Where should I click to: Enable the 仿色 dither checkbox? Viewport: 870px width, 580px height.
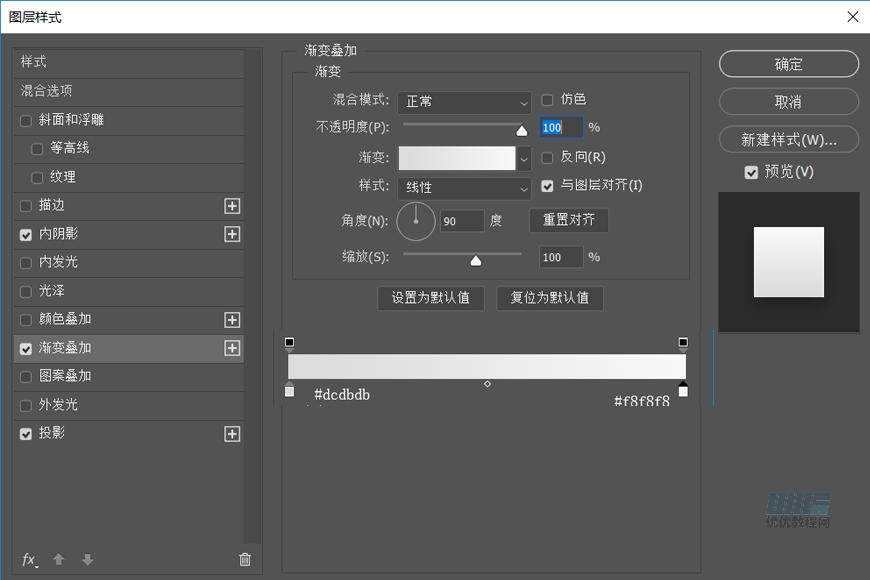(547, 99)
